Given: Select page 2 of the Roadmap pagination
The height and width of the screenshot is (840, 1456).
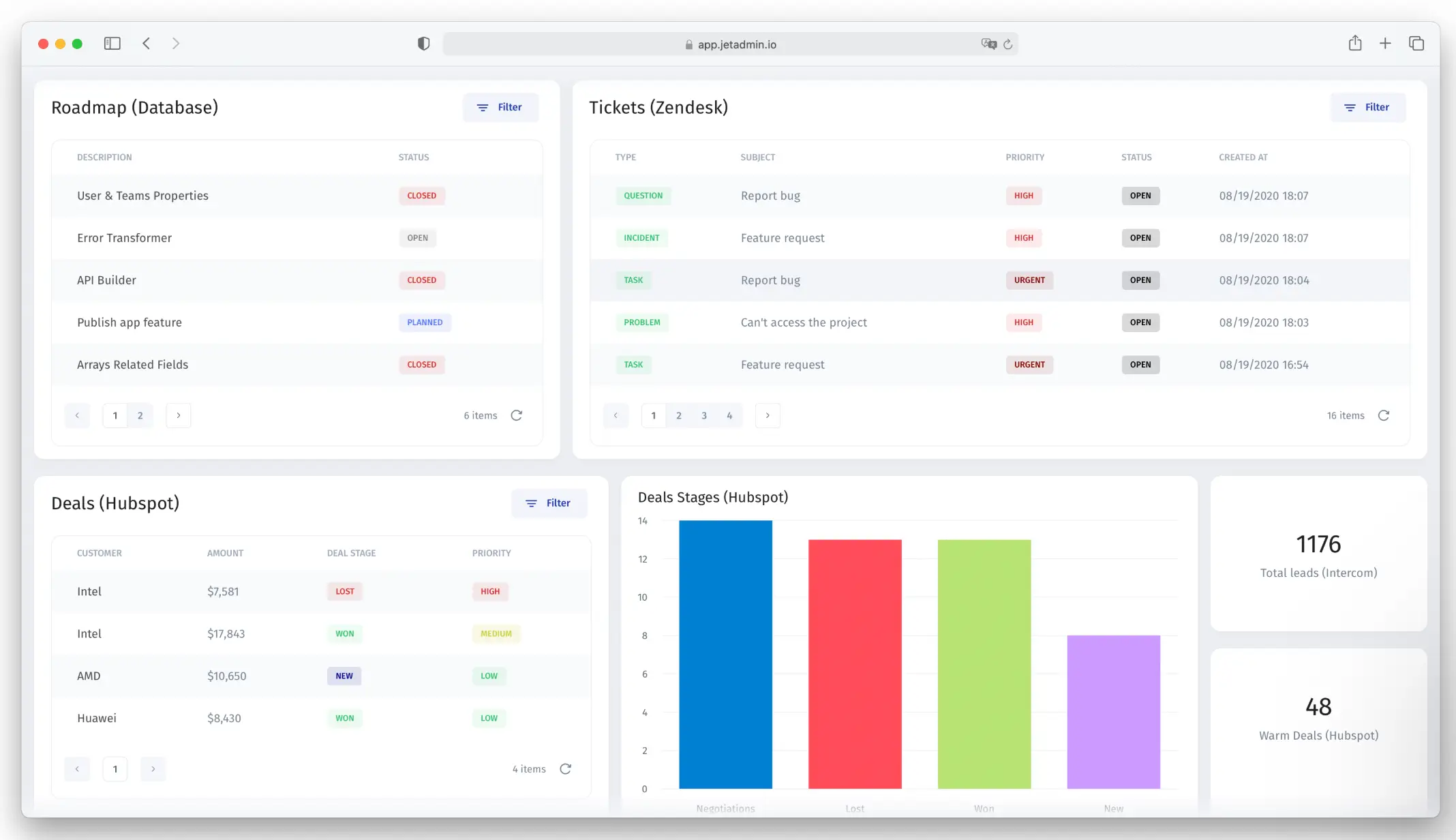Looking at the screenshot, I should 140,415.
